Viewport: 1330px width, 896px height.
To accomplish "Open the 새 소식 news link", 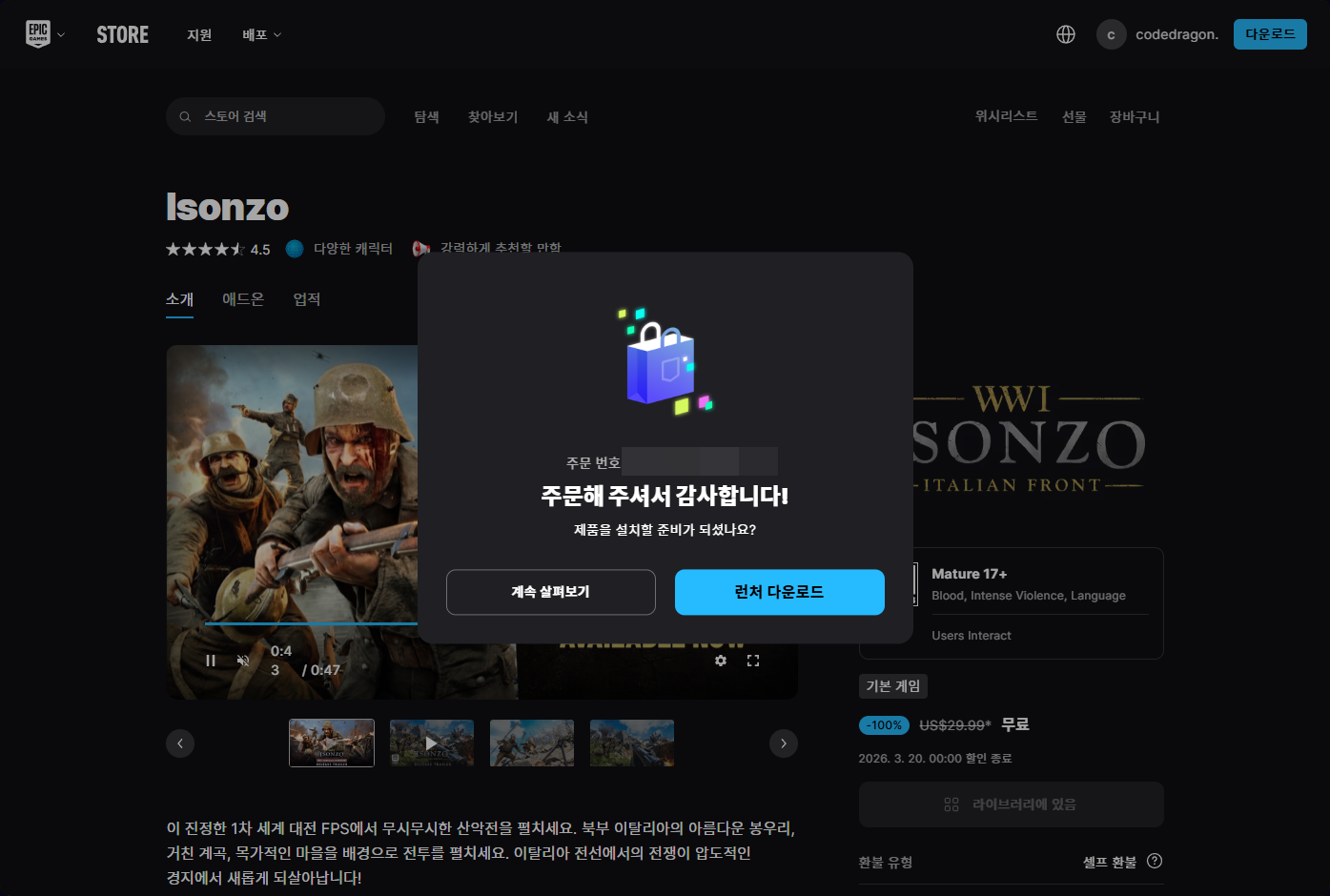I will [x=567, y=116].
